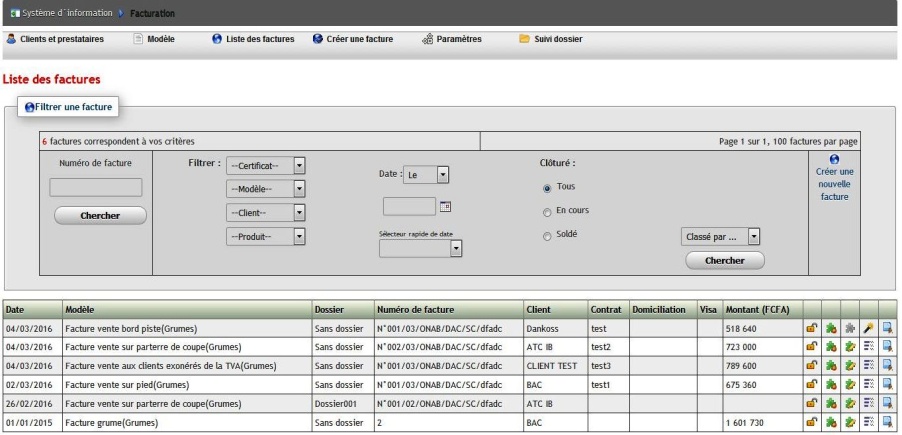Click Facture grume(Grumes) cell
The height and width of the screenshot is (435, 902).
pos(188,423)
